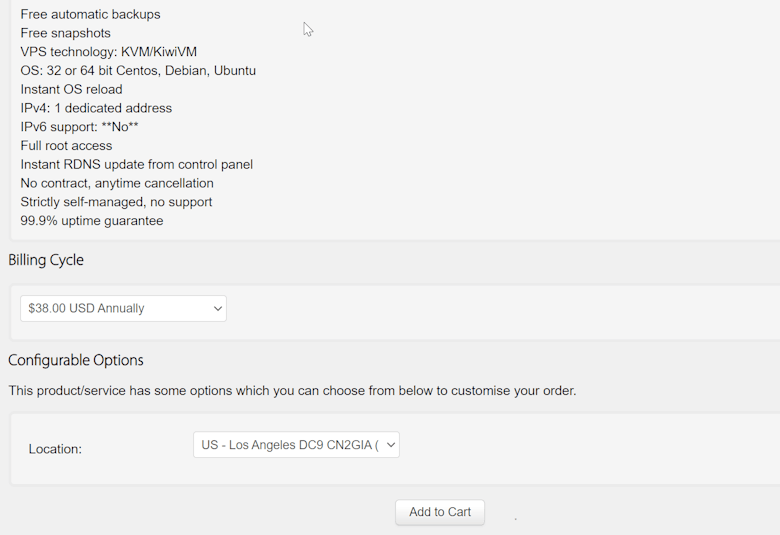Select the 'VPS technology: KVM/KiwiVM' line
780x535 pixels.
[108, 52]
